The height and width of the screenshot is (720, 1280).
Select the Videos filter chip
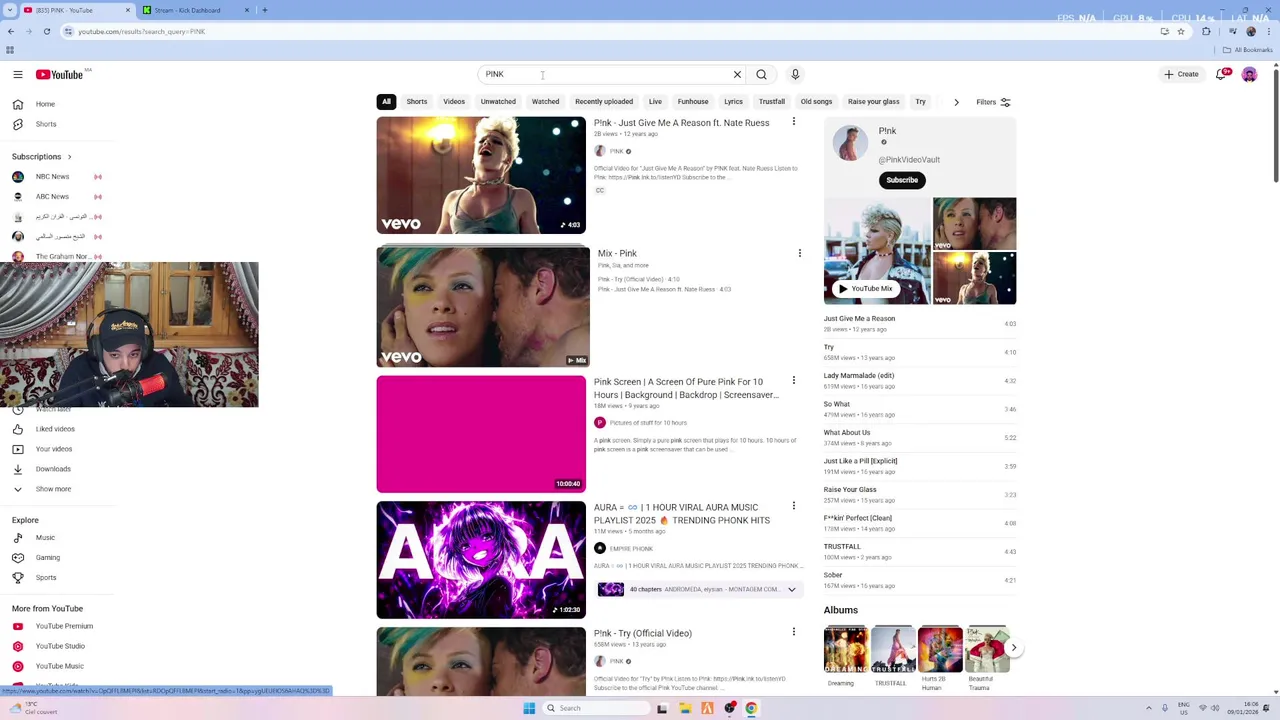(x=454, y=101)
